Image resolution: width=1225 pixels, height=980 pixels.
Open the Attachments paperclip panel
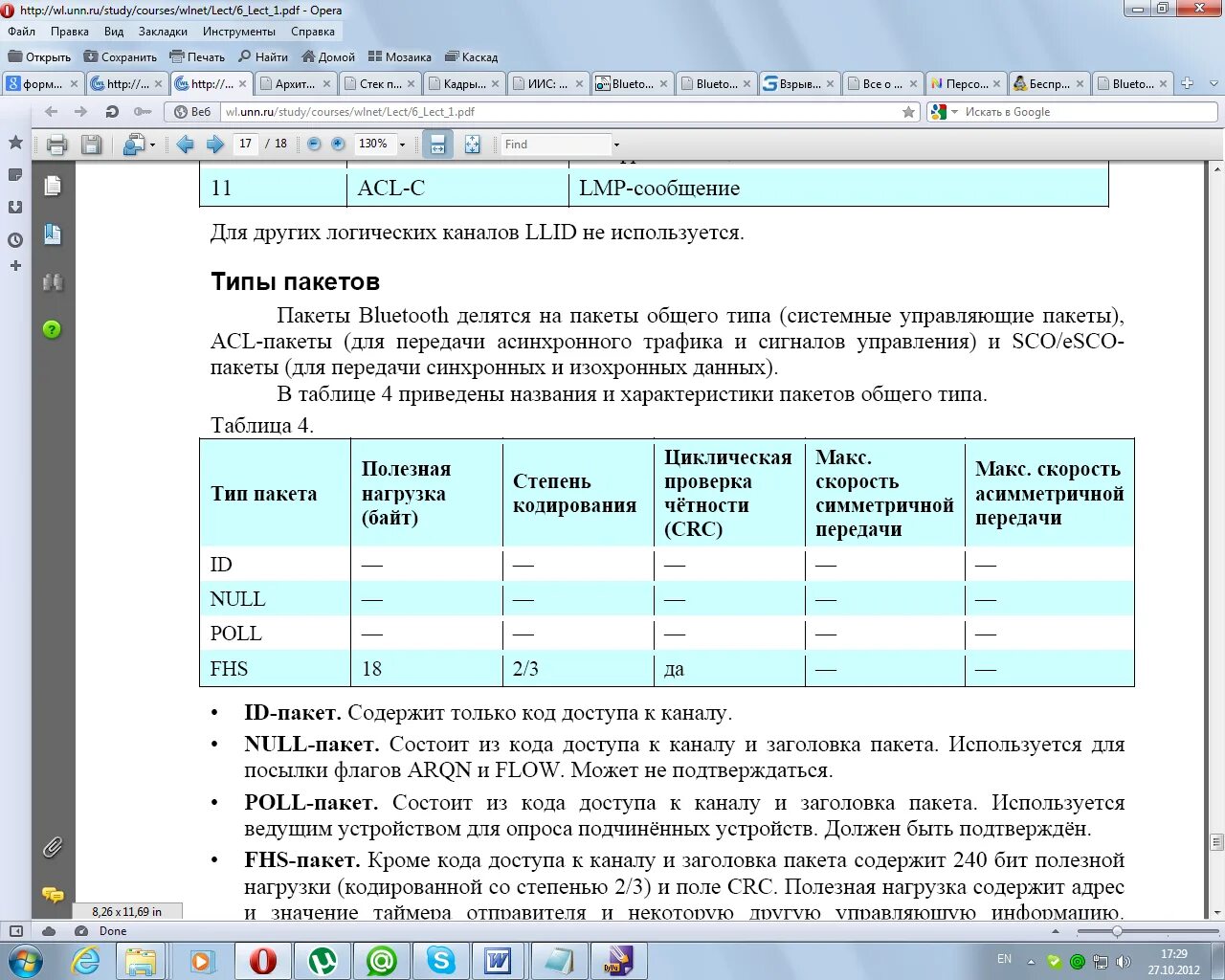[x=53, y=847]
